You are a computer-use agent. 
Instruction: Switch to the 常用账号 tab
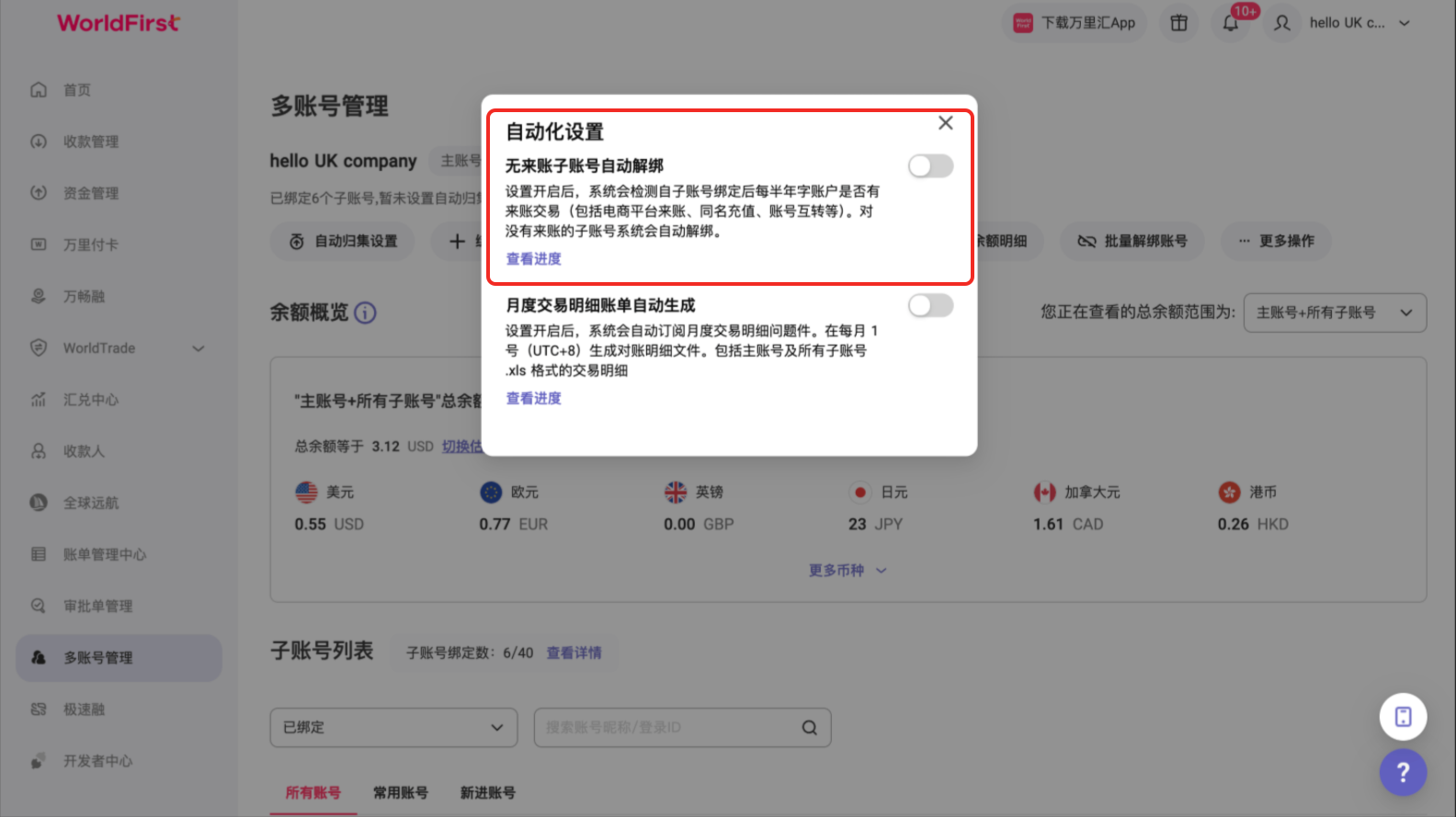click(x=401, y=793)
